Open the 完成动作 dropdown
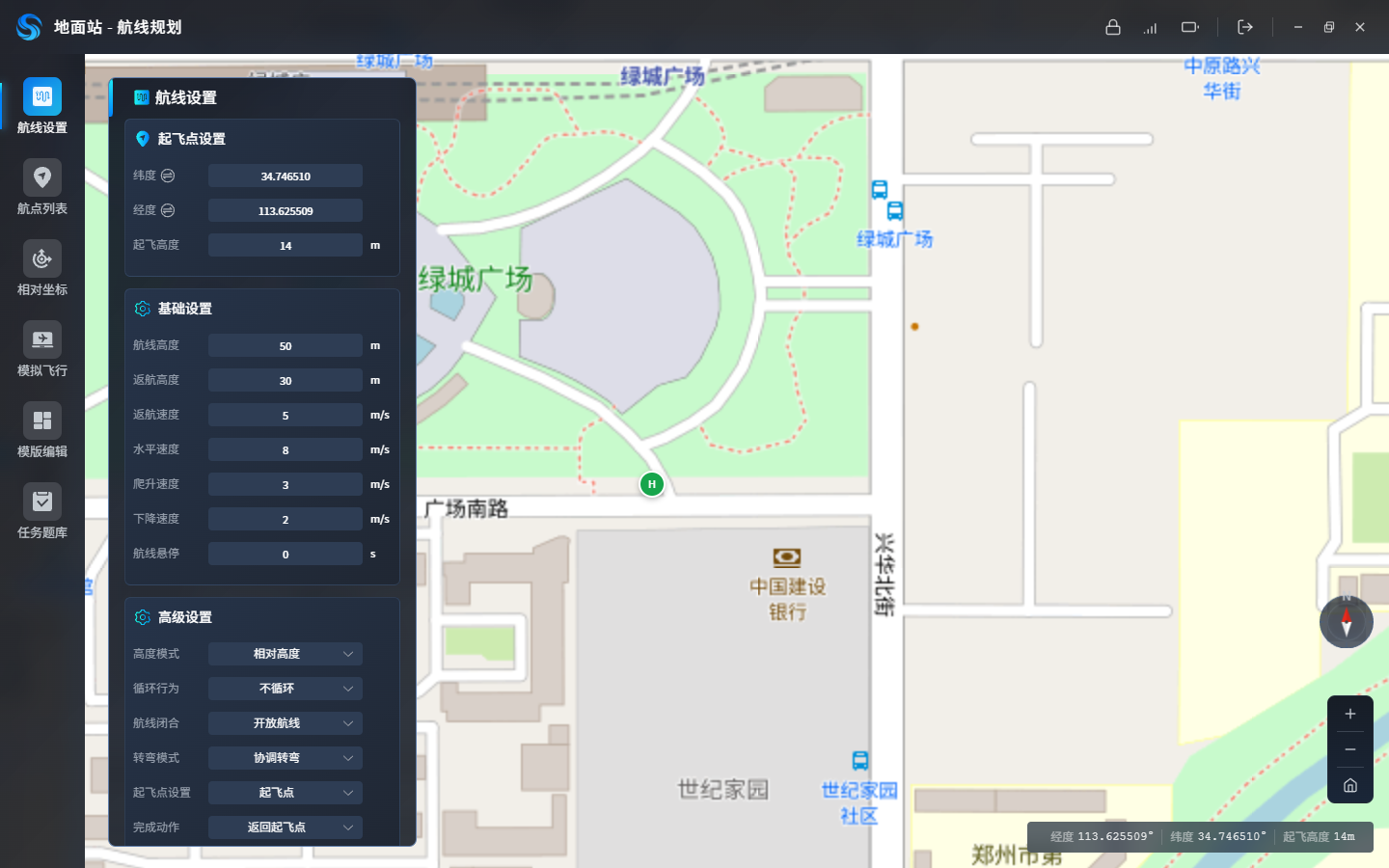Viewport: 1389px width, 868px height. pos(286,827)
